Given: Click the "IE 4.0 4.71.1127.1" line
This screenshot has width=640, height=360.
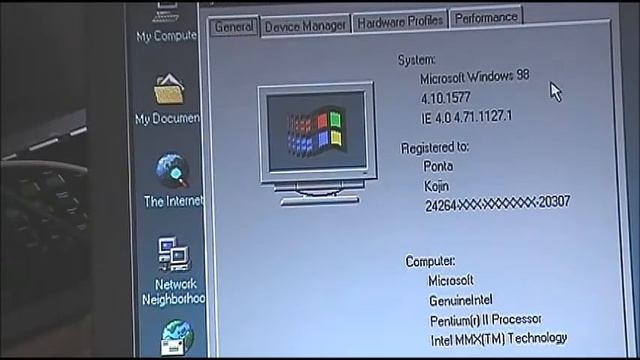Looking at the screenshot, I should point(467,117).
